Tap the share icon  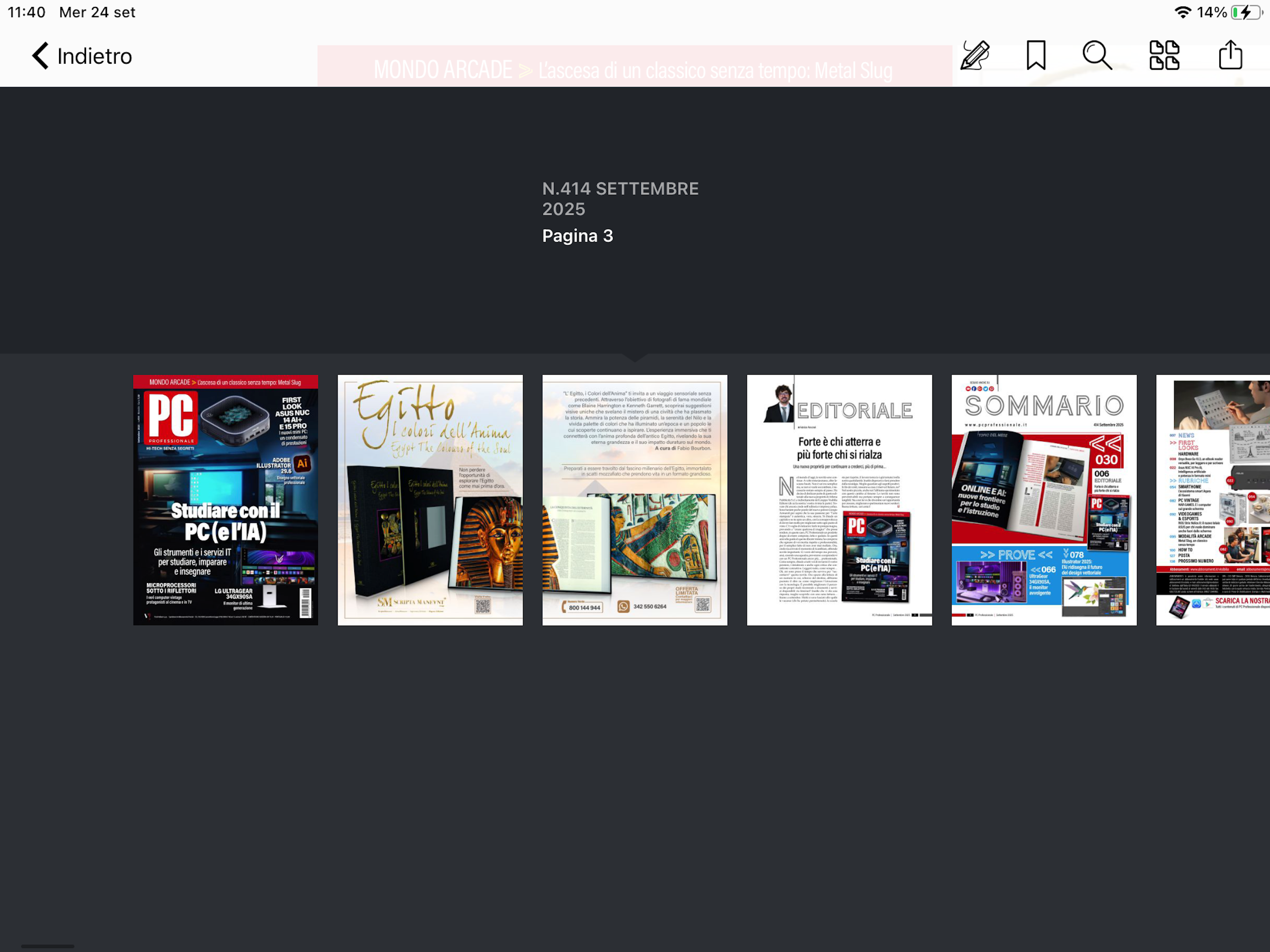pos(1230,56)
